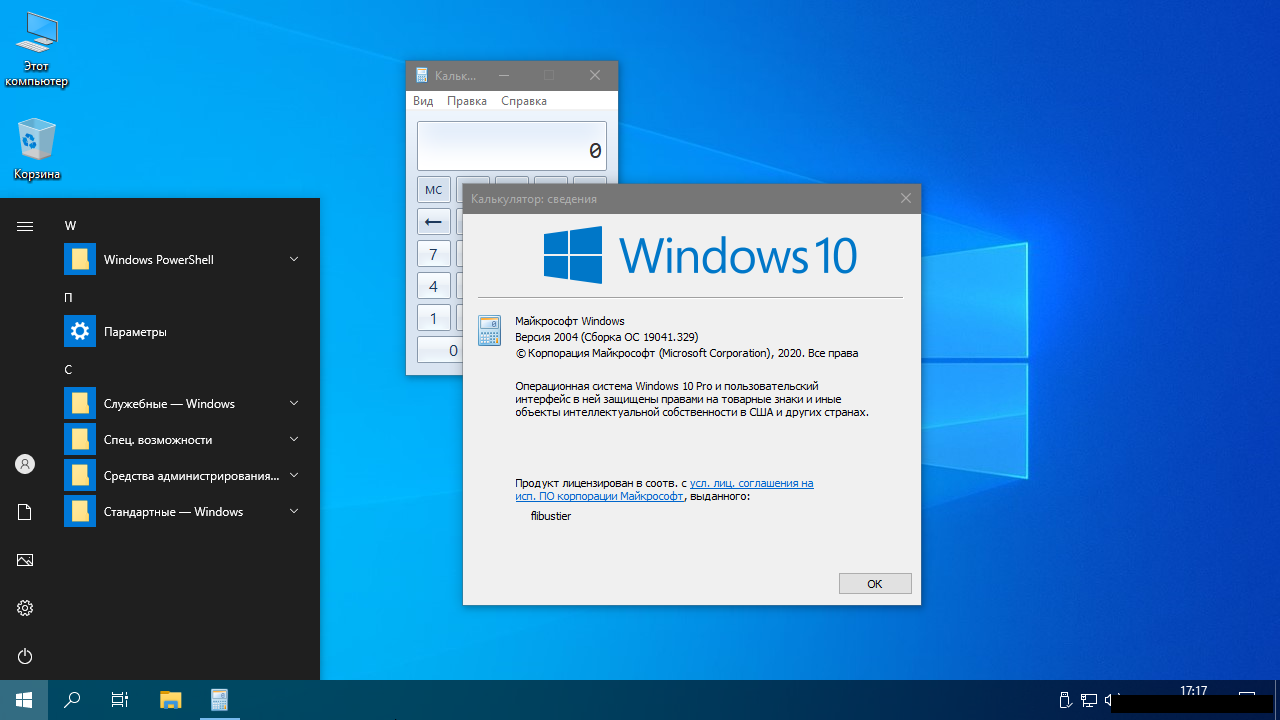Click the backspace arrow calculator button
Screen dimensions: 1280x720
tap(433, 222)
